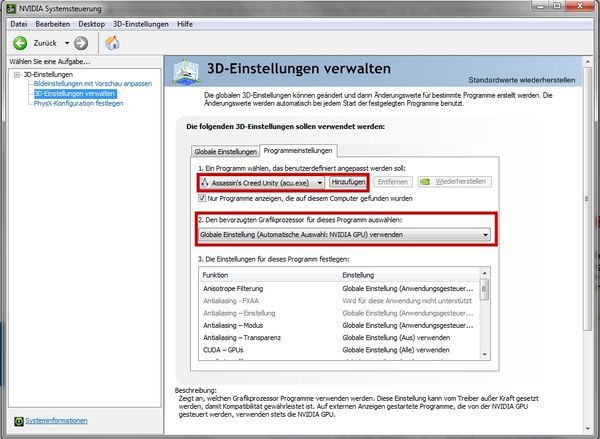Open the Desktop menu

pos(91,24)
